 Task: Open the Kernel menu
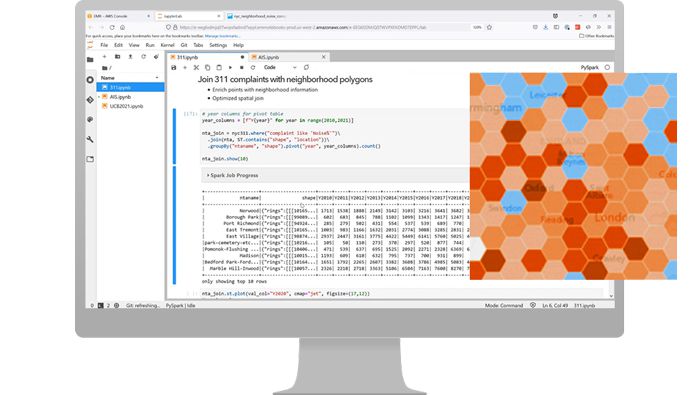(x=167, y=45)
